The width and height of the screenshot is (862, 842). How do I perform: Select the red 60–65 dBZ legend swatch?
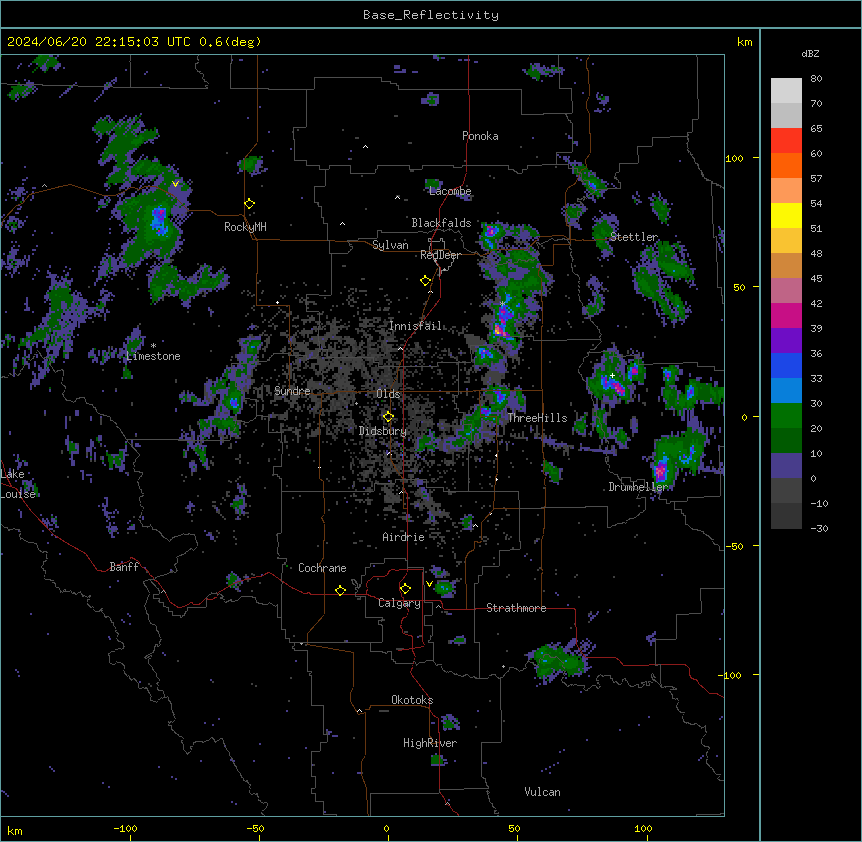click(786, 140)
